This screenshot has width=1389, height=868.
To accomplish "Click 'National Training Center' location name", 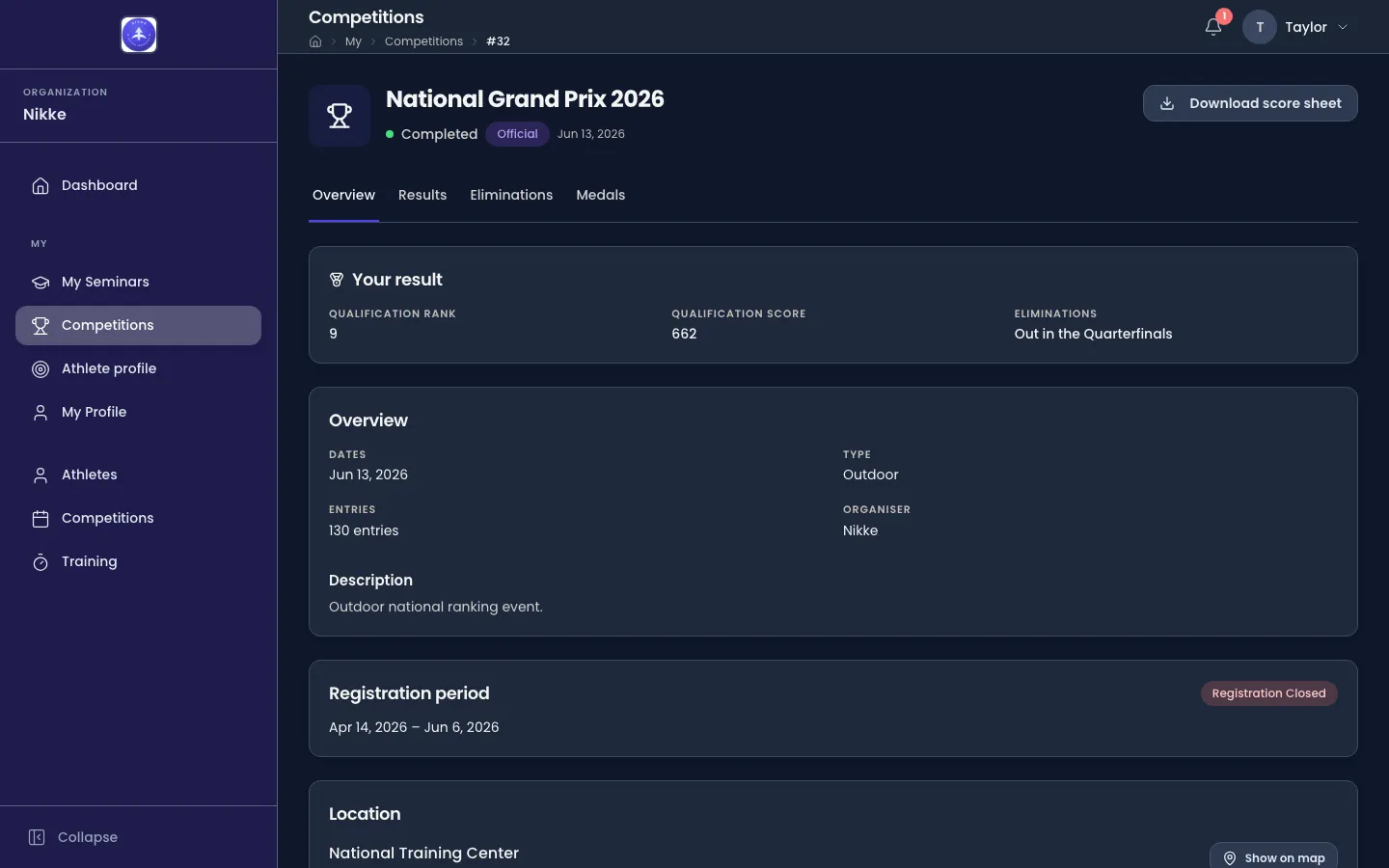I will click(x=423, y=853).
